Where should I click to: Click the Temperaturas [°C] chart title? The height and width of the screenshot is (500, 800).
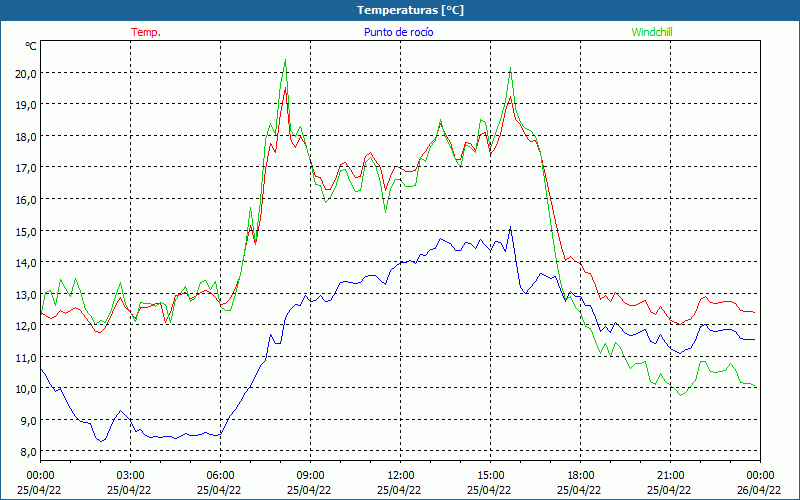(410, 10)
